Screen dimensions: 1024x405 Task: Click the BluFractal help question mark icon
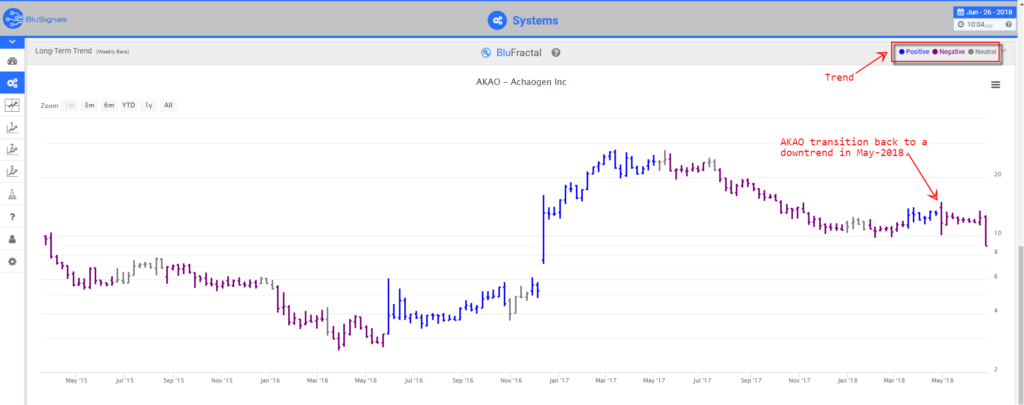pos(556,52)
